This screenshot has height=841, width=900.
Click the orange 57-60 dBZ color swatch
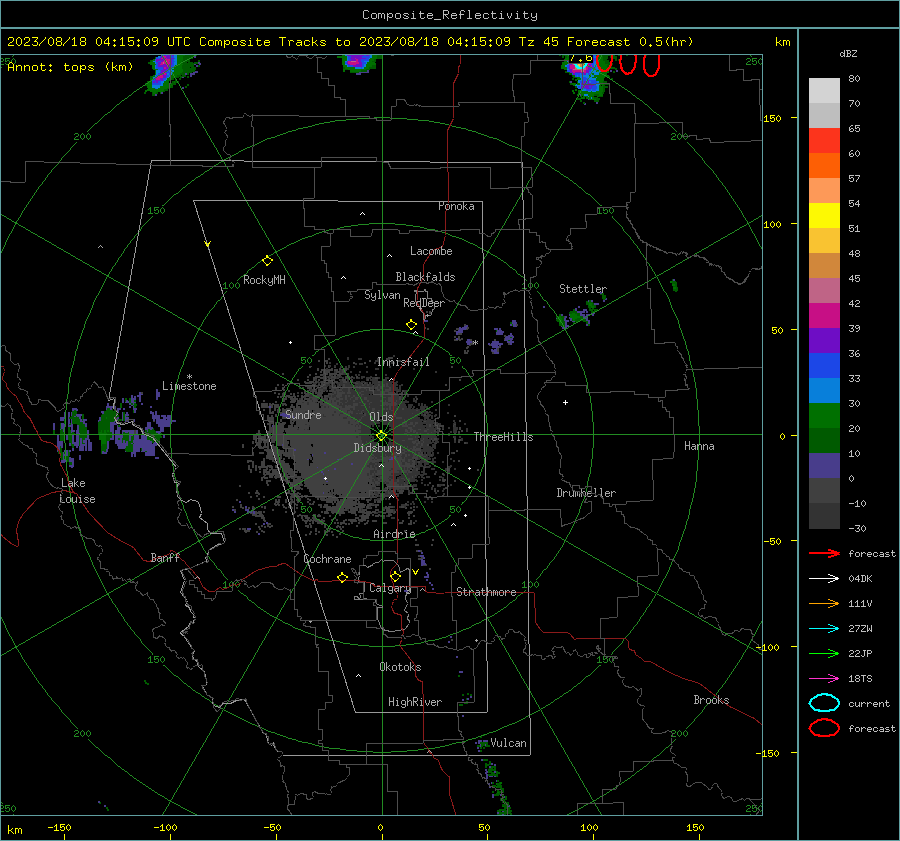(x=824, y=166)
